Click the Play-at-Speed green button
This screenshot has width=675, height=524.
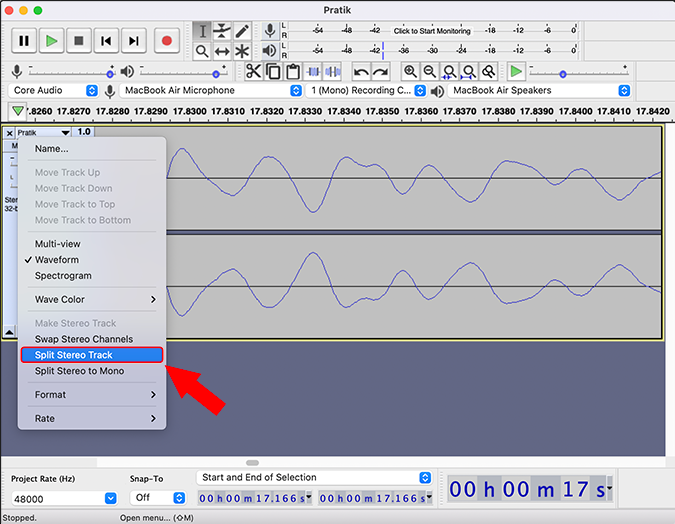[516, 71]
